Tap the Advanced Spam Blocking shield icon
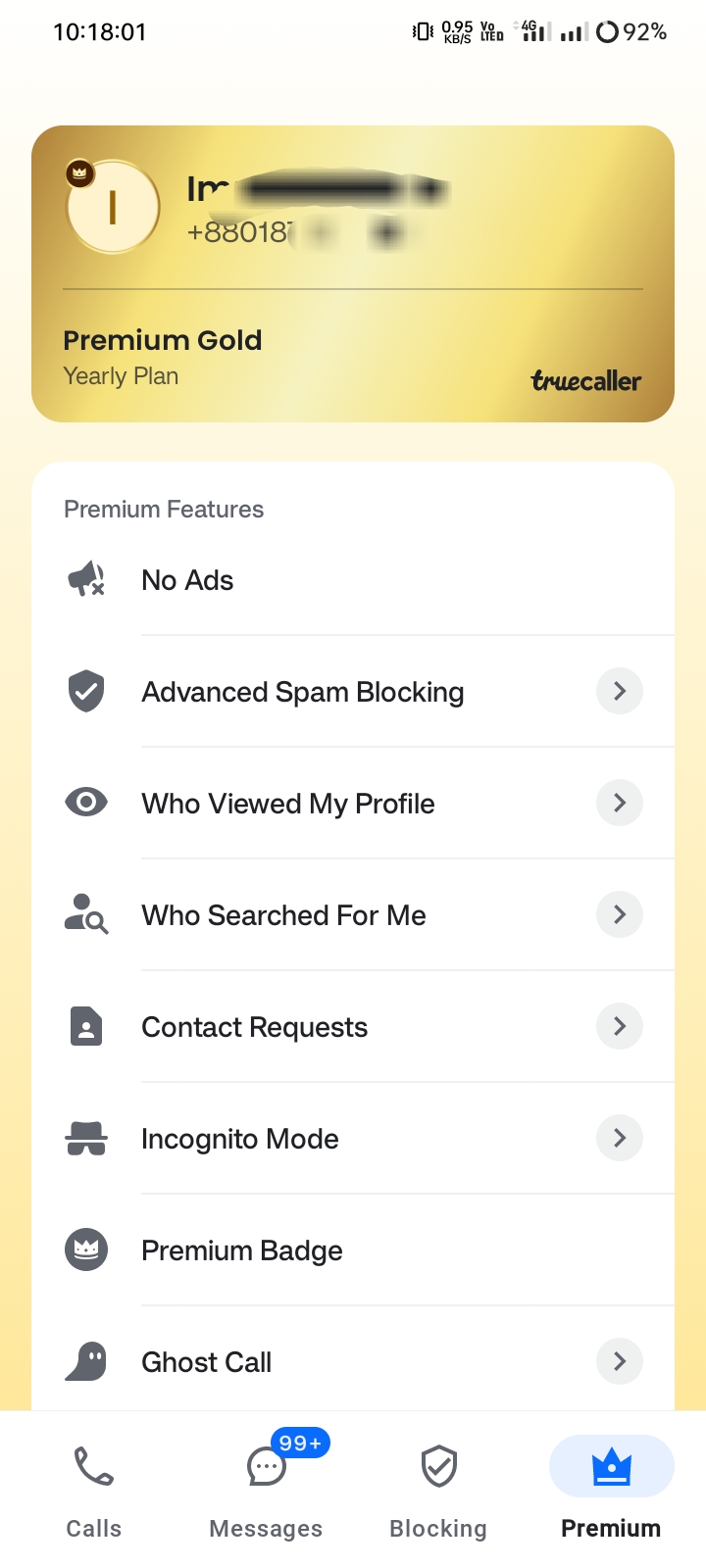The height and width of the screenshot is (1568, 706). pyautogui.click(x=86, y=691)
